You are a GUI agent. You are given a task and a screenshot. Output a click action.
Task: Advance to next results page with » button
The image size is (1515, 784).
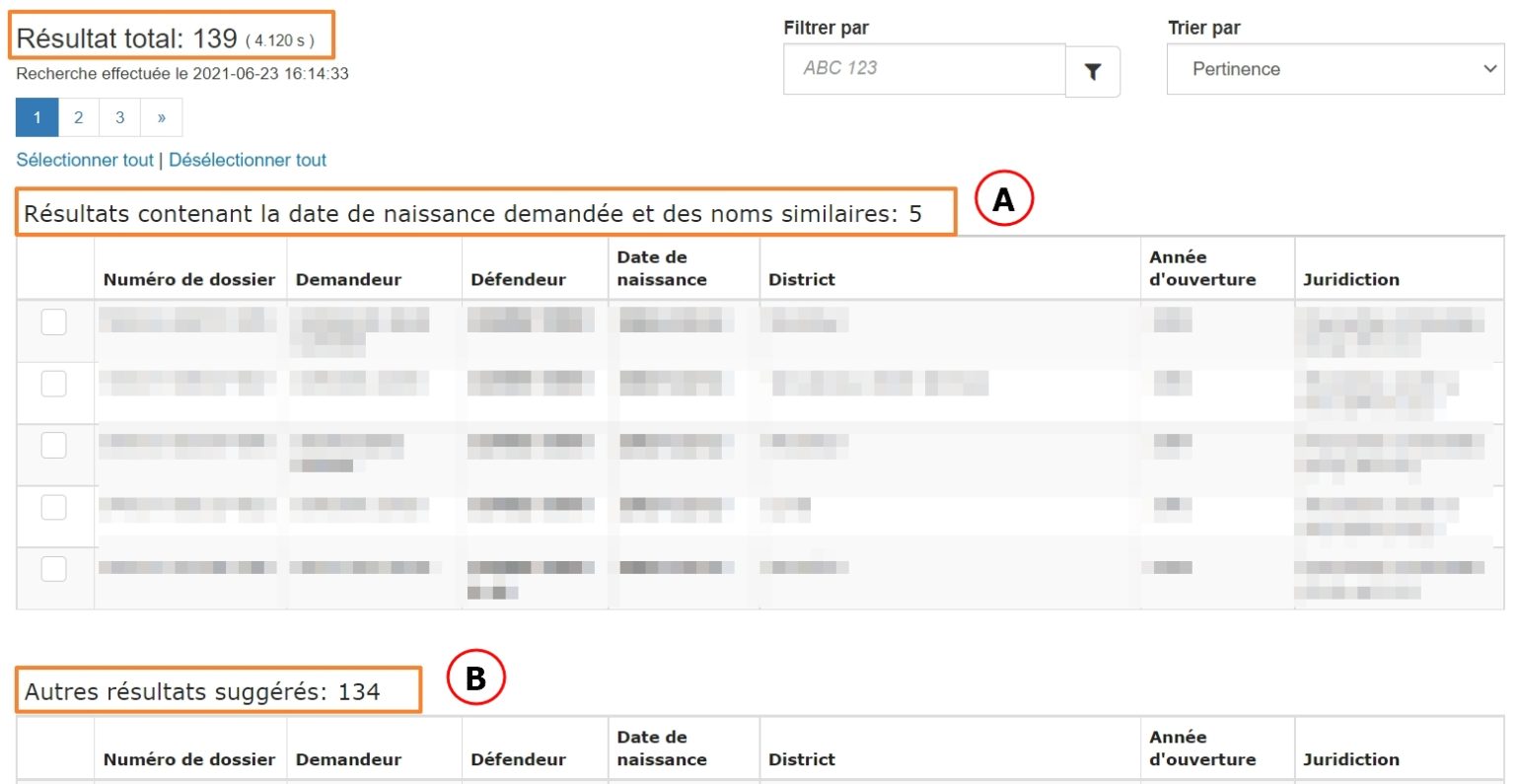161,116
